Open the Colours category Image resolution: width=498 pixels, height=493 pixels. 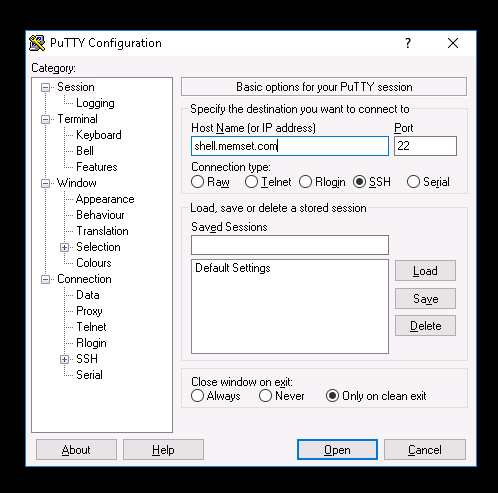point(94,263)
